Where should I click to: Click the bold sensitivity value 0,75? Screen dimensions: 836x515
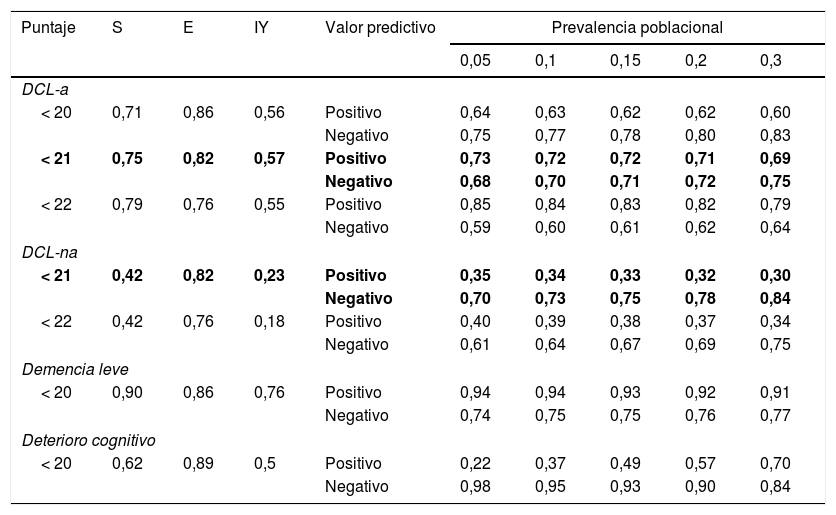[x=127, y=158]
